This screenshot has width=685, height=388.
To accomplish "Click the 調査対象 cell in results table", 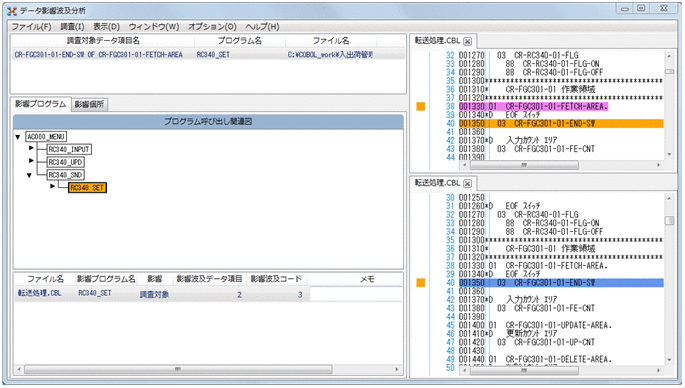I will pyautogui.click(x=154, y=294).
